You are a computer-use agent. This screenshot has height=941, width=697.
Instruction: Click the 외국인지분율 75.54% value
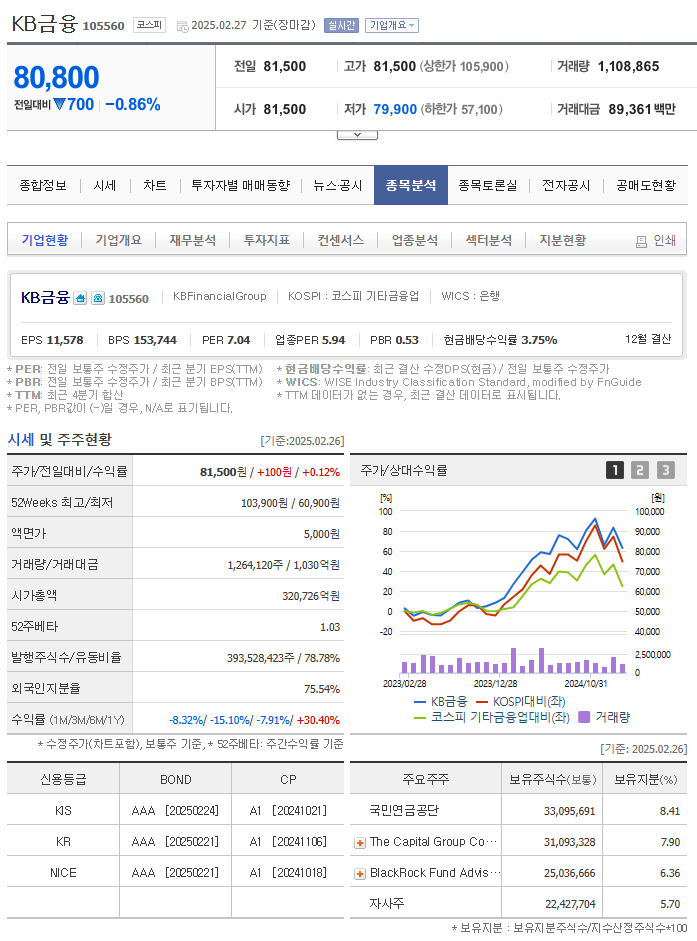pyautogui.click(x=322, y=689)
